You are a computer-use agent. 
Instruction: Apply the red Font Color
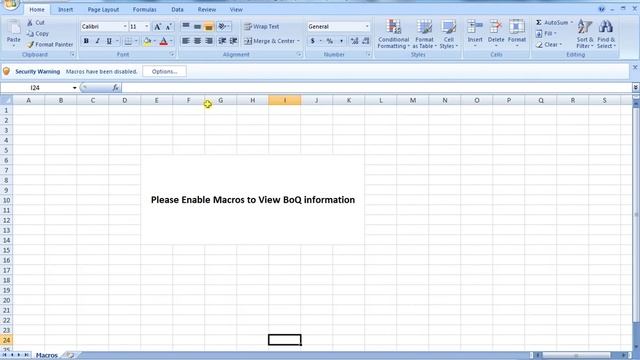(164, 41)
